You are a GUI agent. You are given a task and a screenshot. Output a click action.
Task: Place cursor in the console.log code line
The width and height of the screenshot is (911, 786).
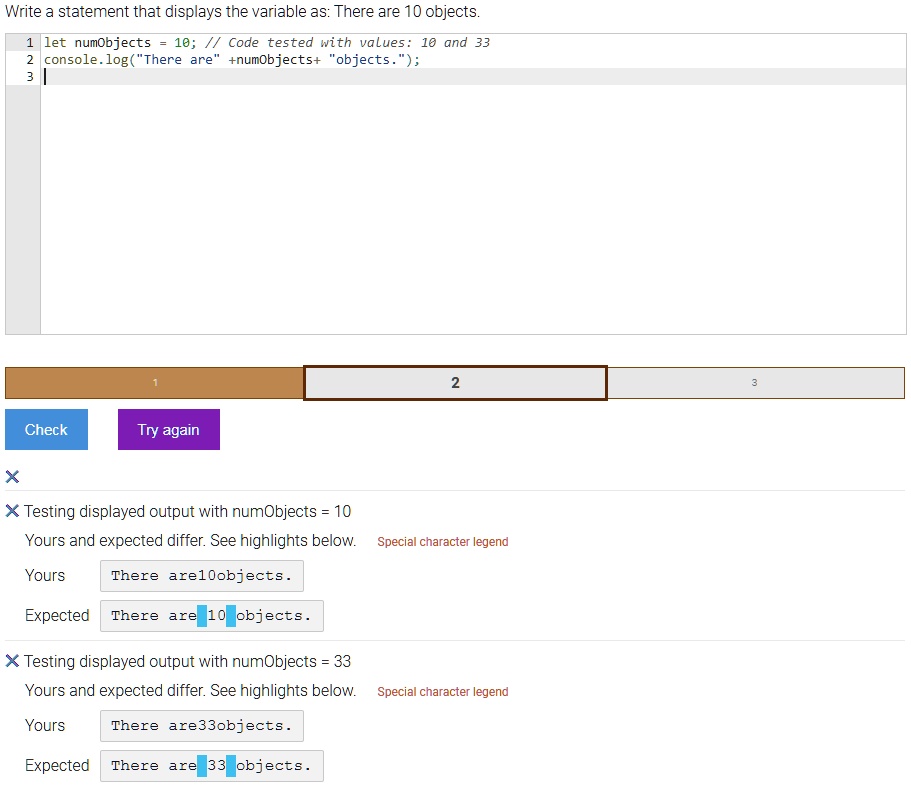click(x=232, y=60)
